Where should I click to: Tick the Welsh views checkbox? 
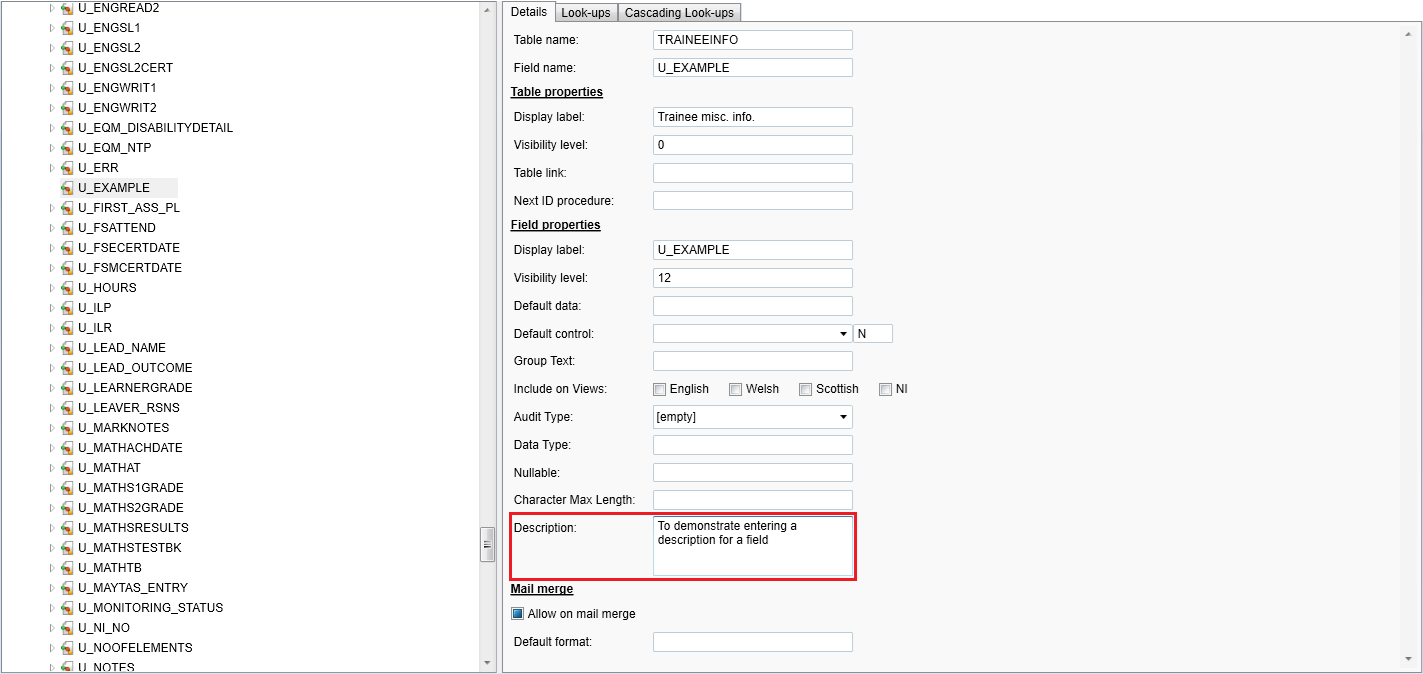point(735,389)
